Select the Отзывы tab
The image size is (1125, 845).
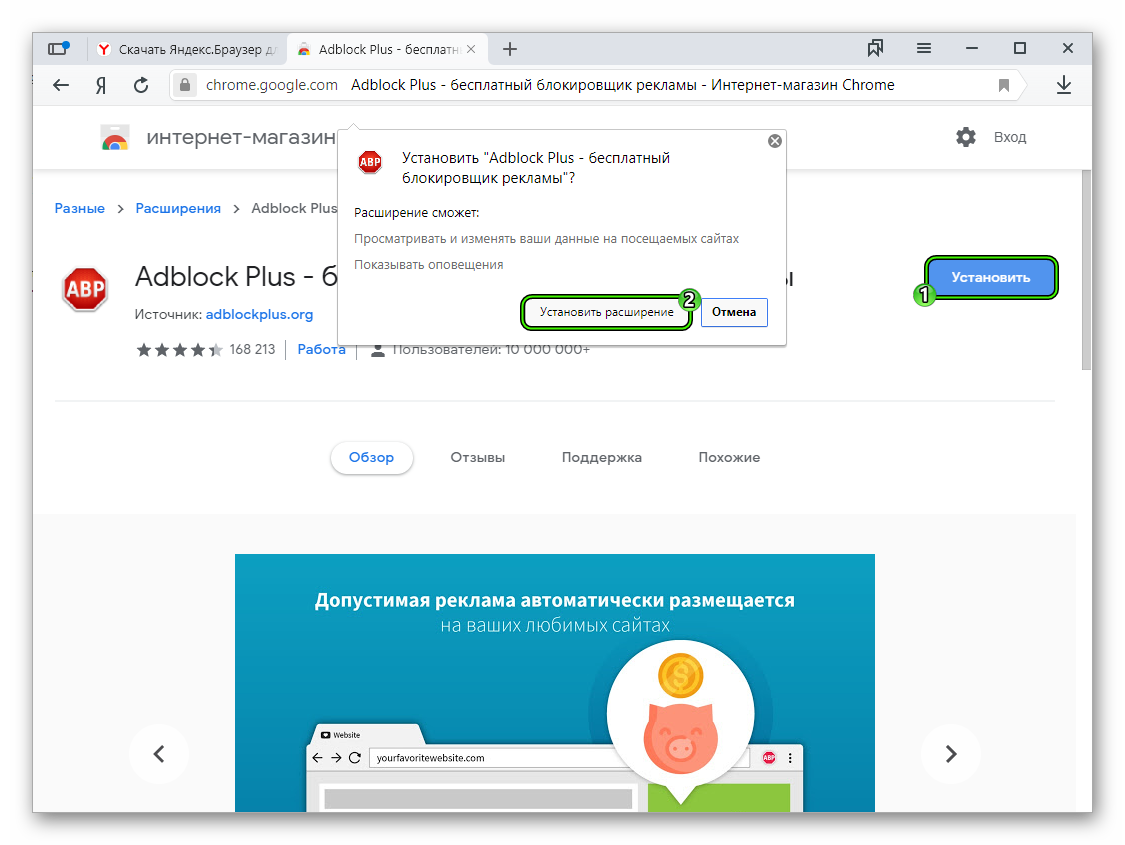477,458
